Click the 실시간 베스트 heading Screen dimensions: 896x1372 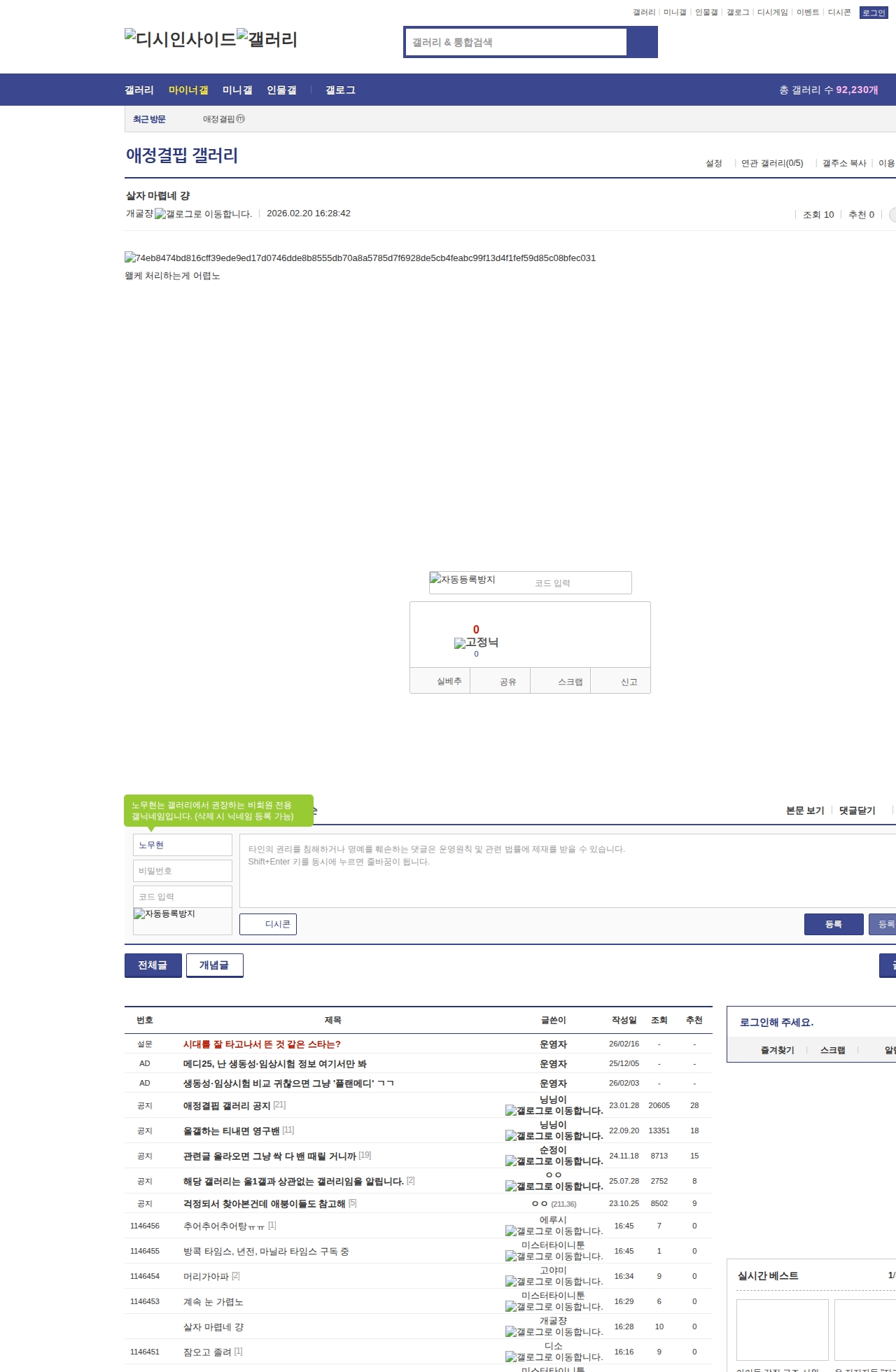768,1275
